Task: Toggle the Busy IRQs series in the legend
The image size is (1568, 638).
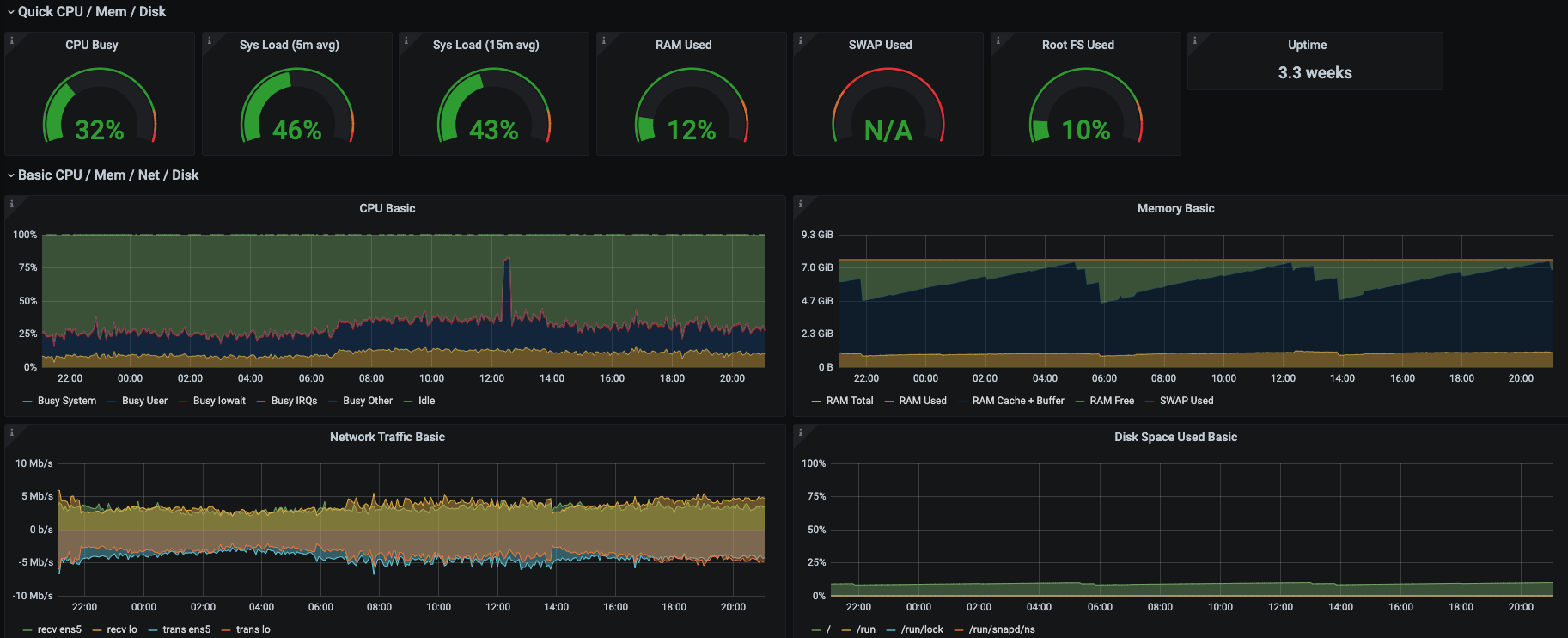Action: click(x=294, y=401)
